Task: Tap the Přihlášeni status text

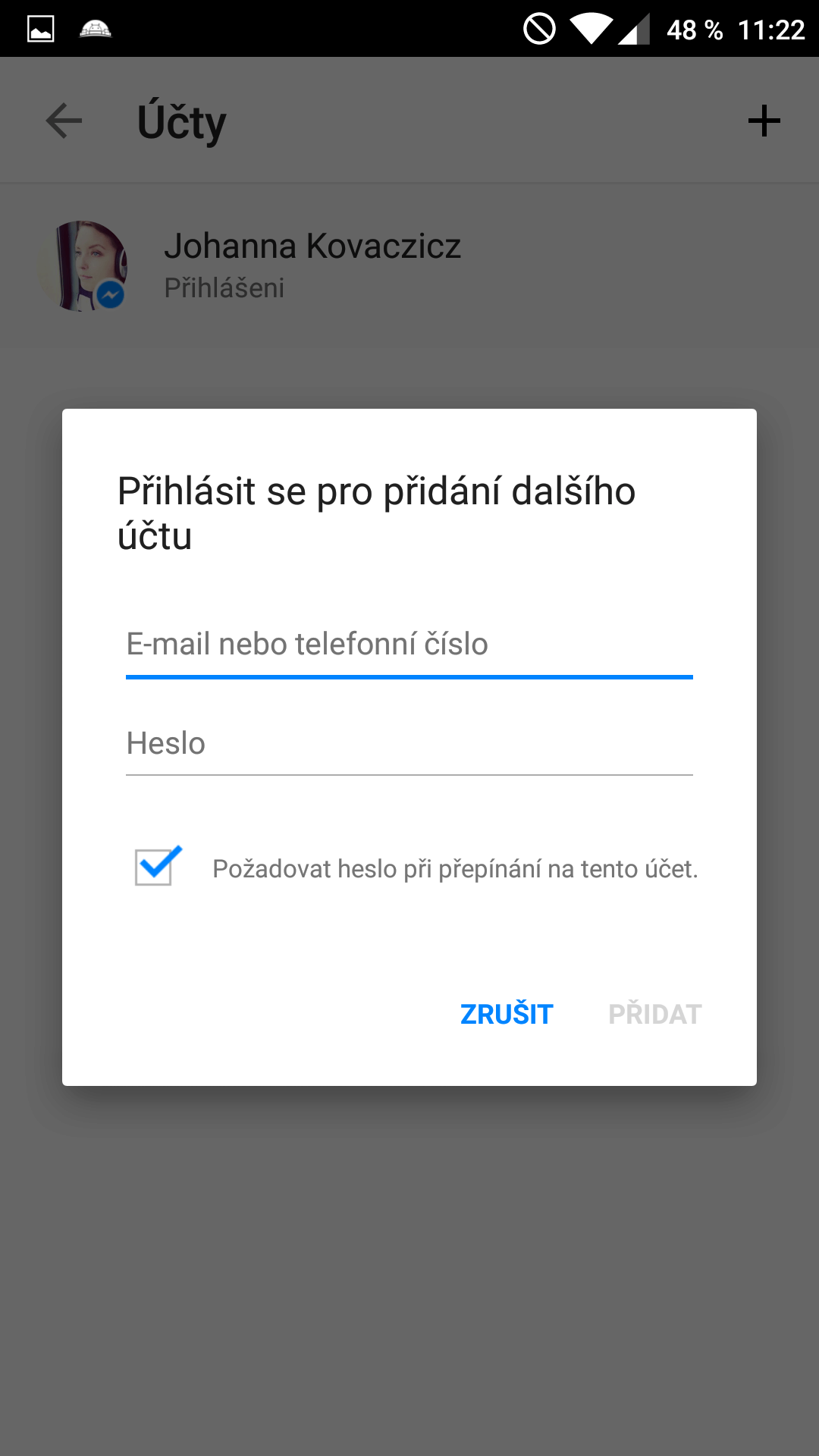Action: [x=224, y=288]
